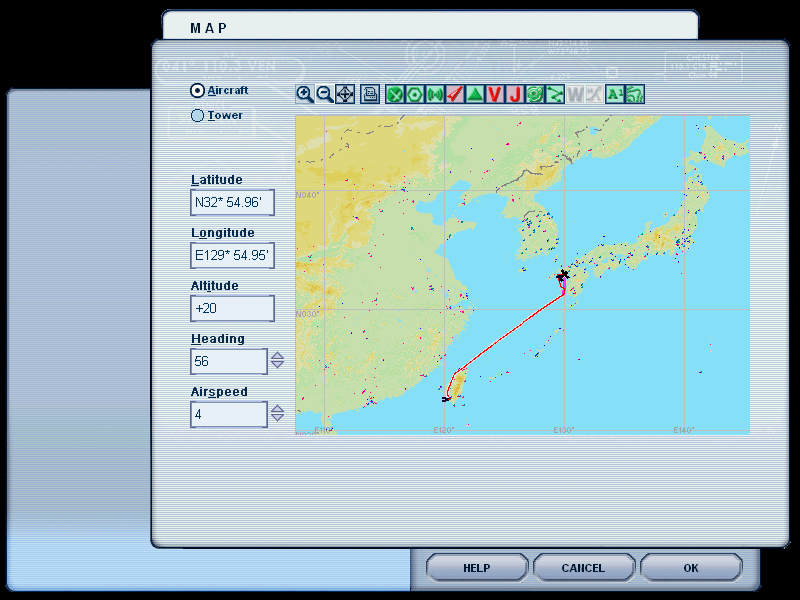Toggle Jet airways J icon
This screenshot has height=600, width=800.
point(515,94)
